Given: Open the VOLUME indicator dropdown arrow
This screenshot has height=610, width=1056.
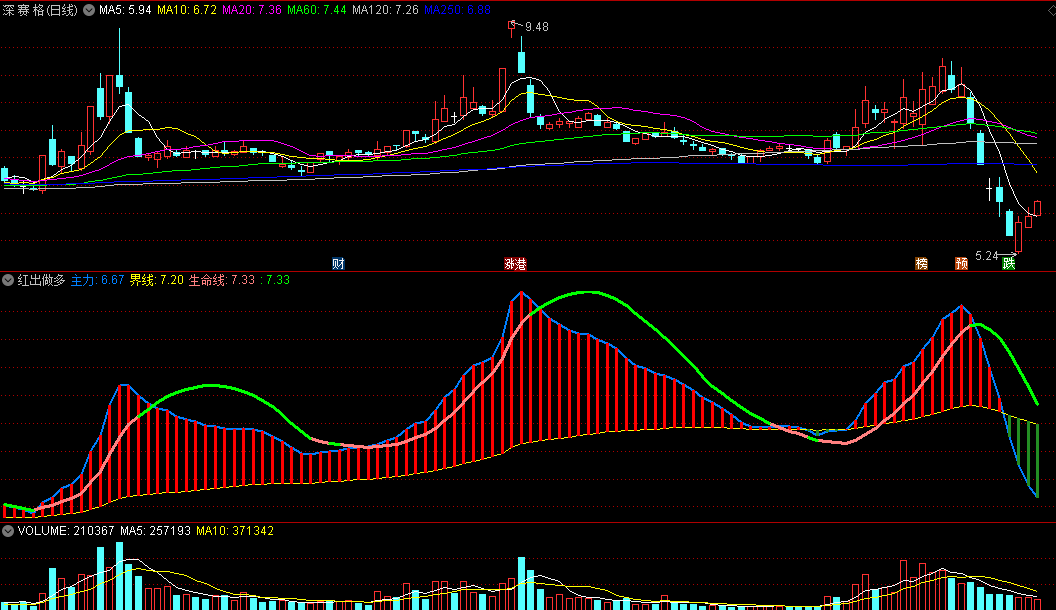Looking at the screenshot, I should coord(8,531).
